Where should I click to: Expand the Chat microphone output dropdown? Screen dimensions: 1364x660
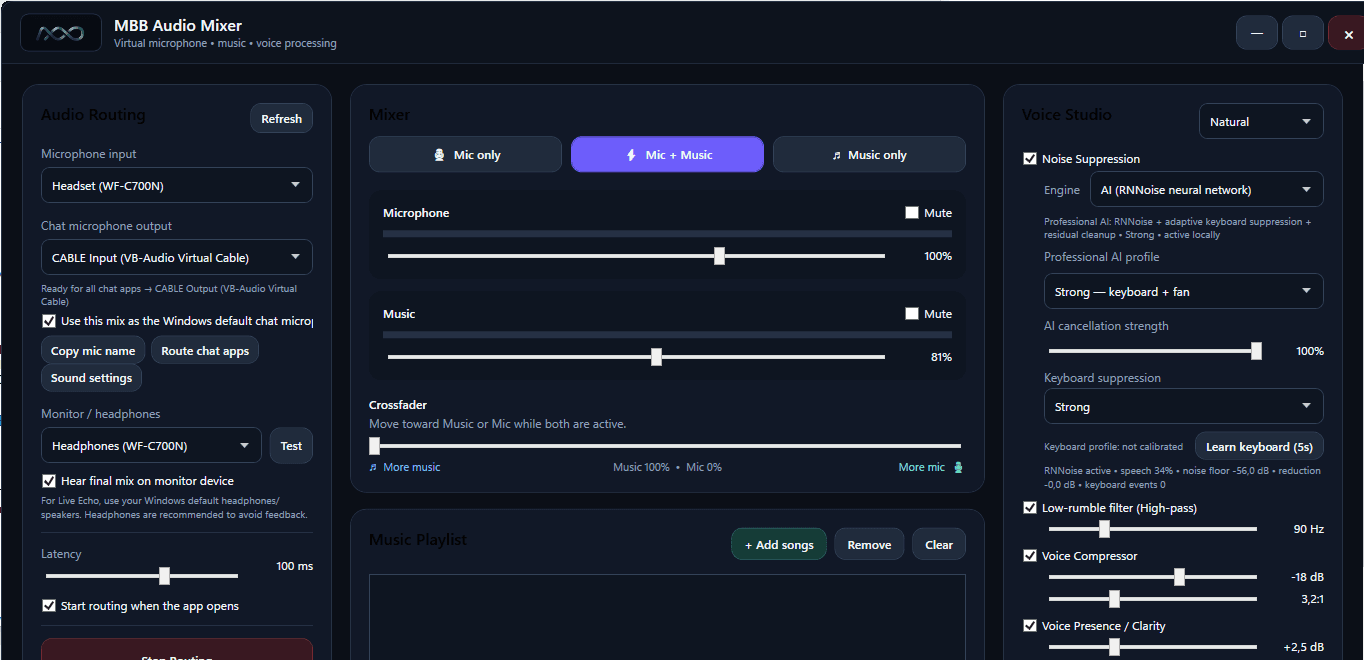tap(177, 257)
